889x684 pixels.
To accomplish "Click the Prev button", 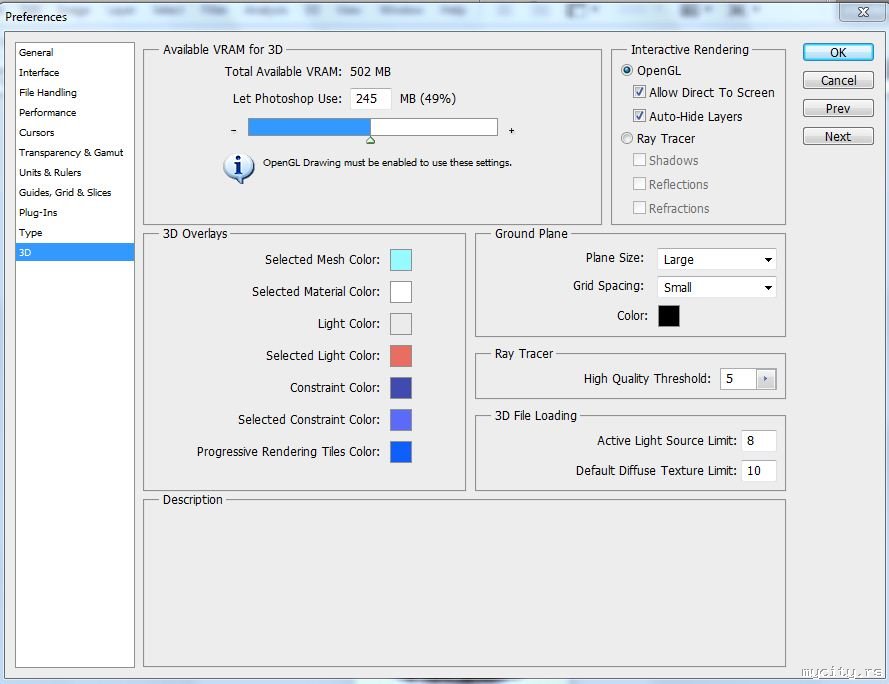I will coord(838,108).
